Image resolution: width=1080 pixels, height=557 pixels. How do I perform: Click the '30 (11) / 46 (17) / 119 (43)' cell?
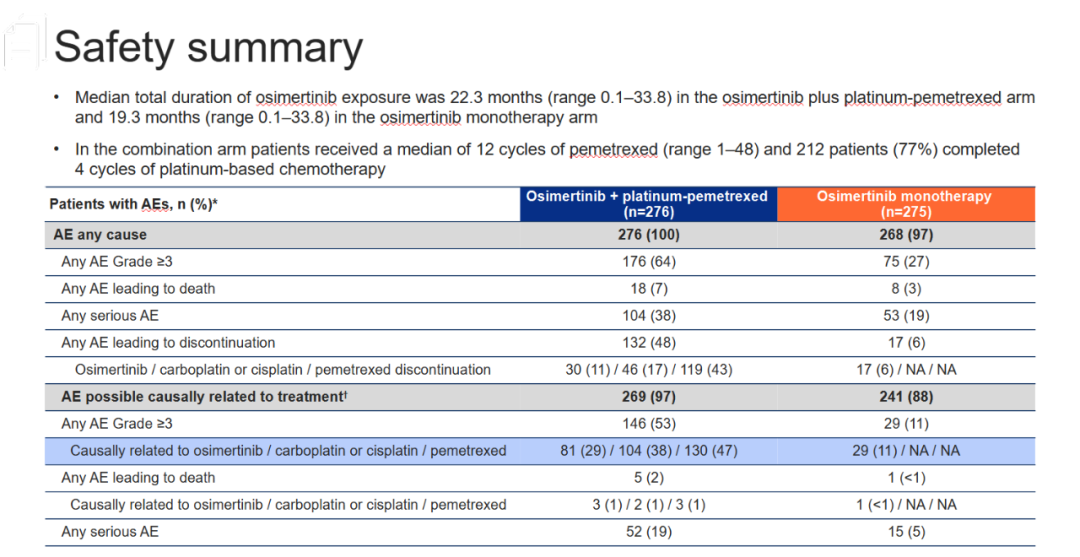[x=647, y=370]
